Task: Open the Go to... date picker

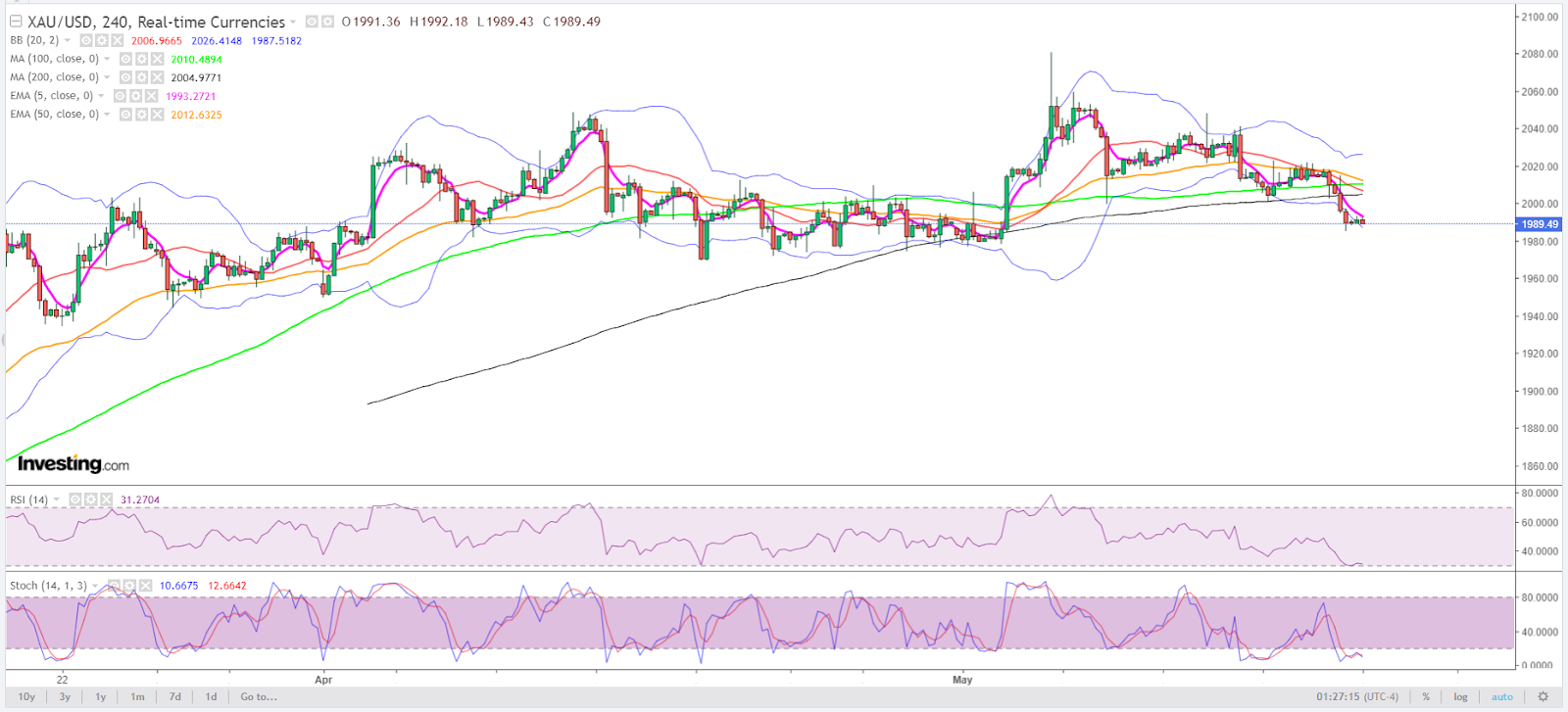Action: tap(259, 697)
